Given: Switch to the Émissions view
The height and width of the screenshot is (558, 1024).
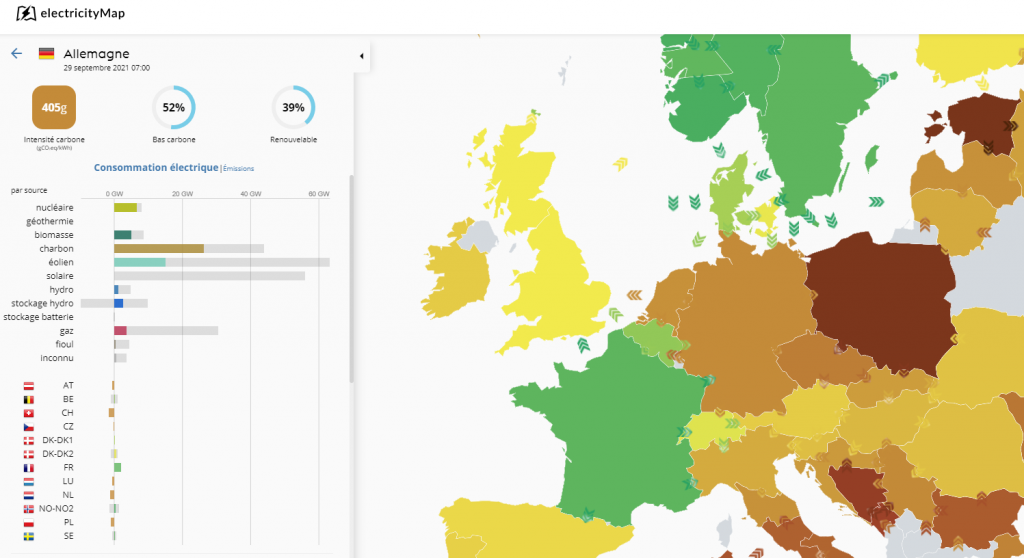Looking at the screenshot, I should pos(238,169).
